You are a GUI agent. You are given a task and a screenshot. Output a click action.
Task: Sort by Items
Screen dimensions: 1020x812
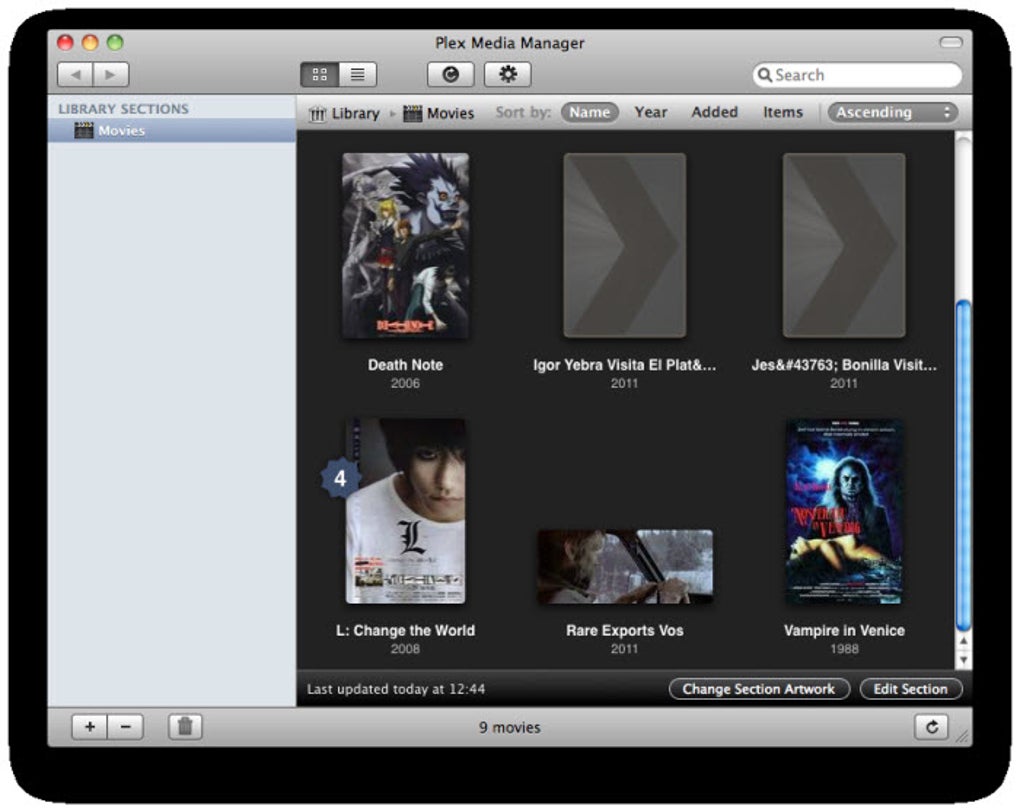[x=783, y=113]
